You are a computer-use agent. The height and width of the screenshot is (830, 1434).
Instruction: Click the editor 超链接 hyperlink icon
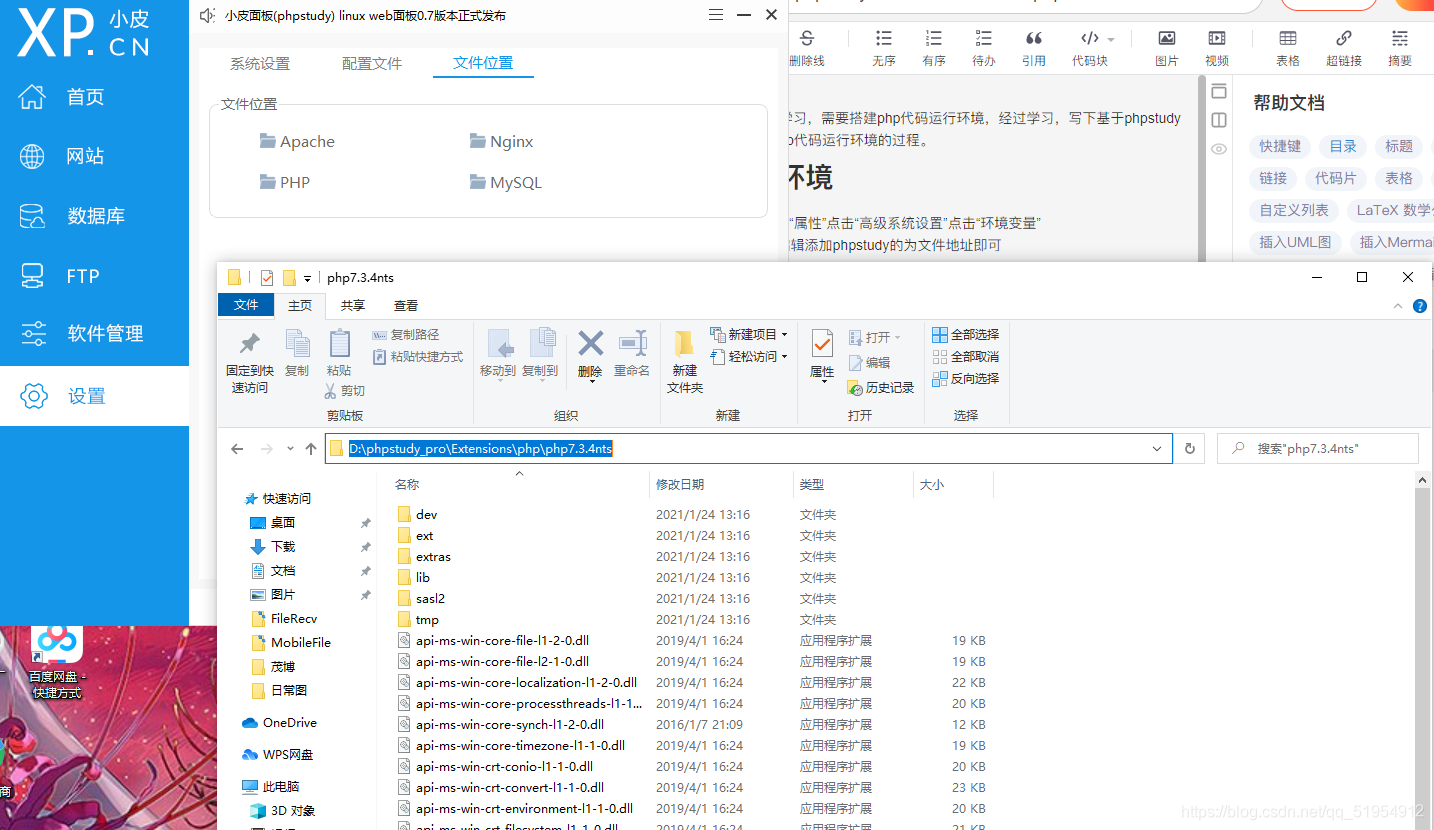(1344, 38)
